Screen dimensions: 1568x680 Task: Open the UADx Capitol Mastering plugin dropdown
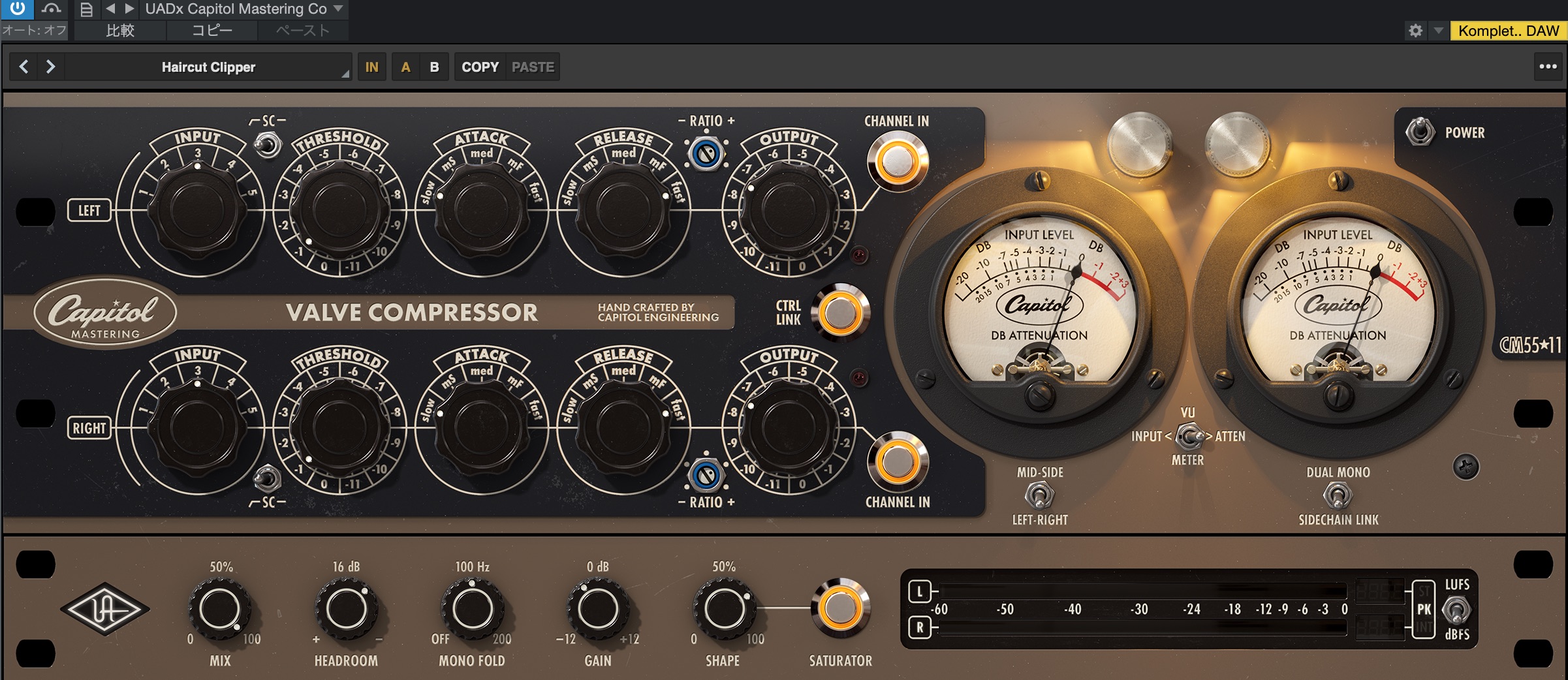[242, 9]
